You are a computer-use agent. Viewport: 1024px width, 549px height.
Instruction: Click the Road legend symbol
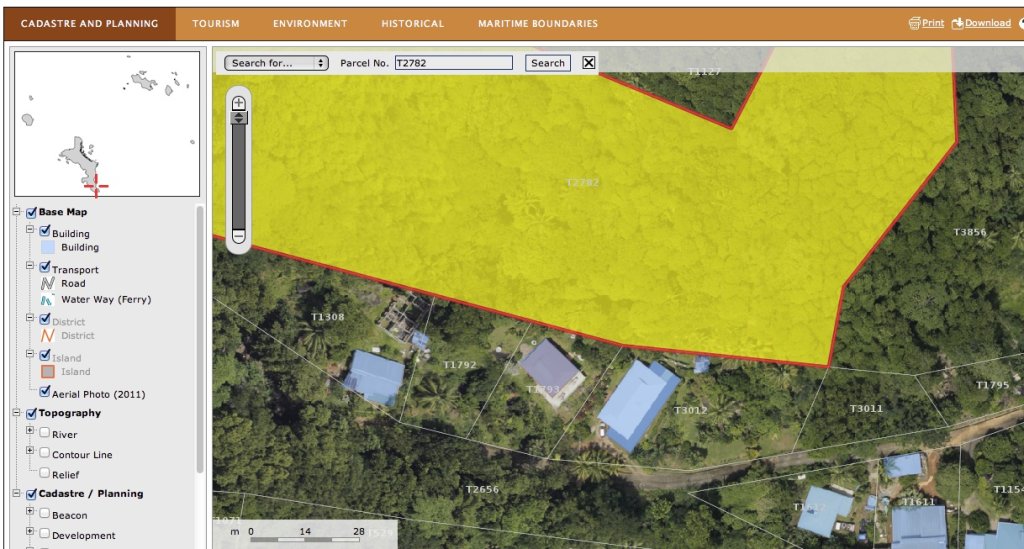click(x=47, y=284)
